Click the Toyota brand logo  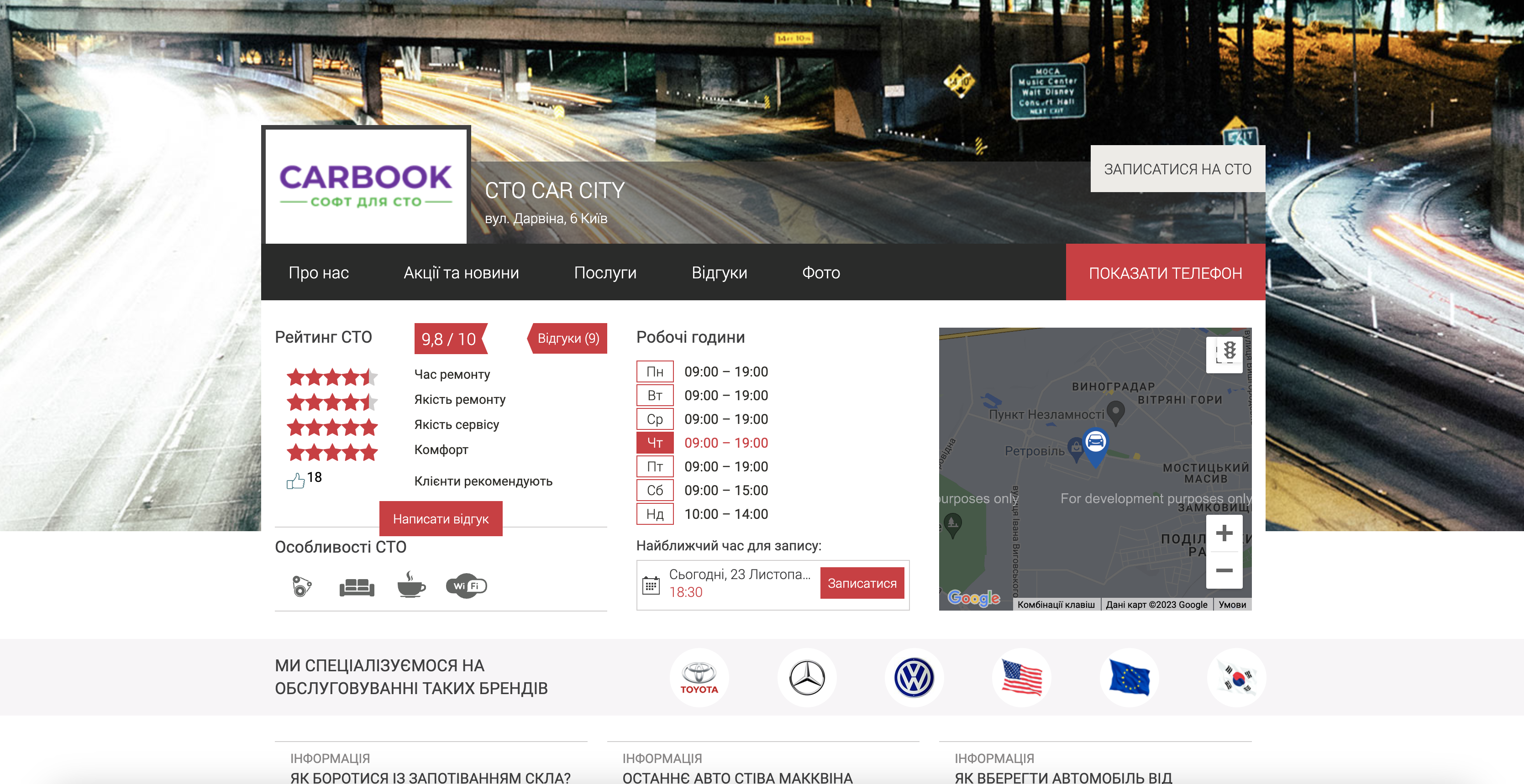pos(699,678)
